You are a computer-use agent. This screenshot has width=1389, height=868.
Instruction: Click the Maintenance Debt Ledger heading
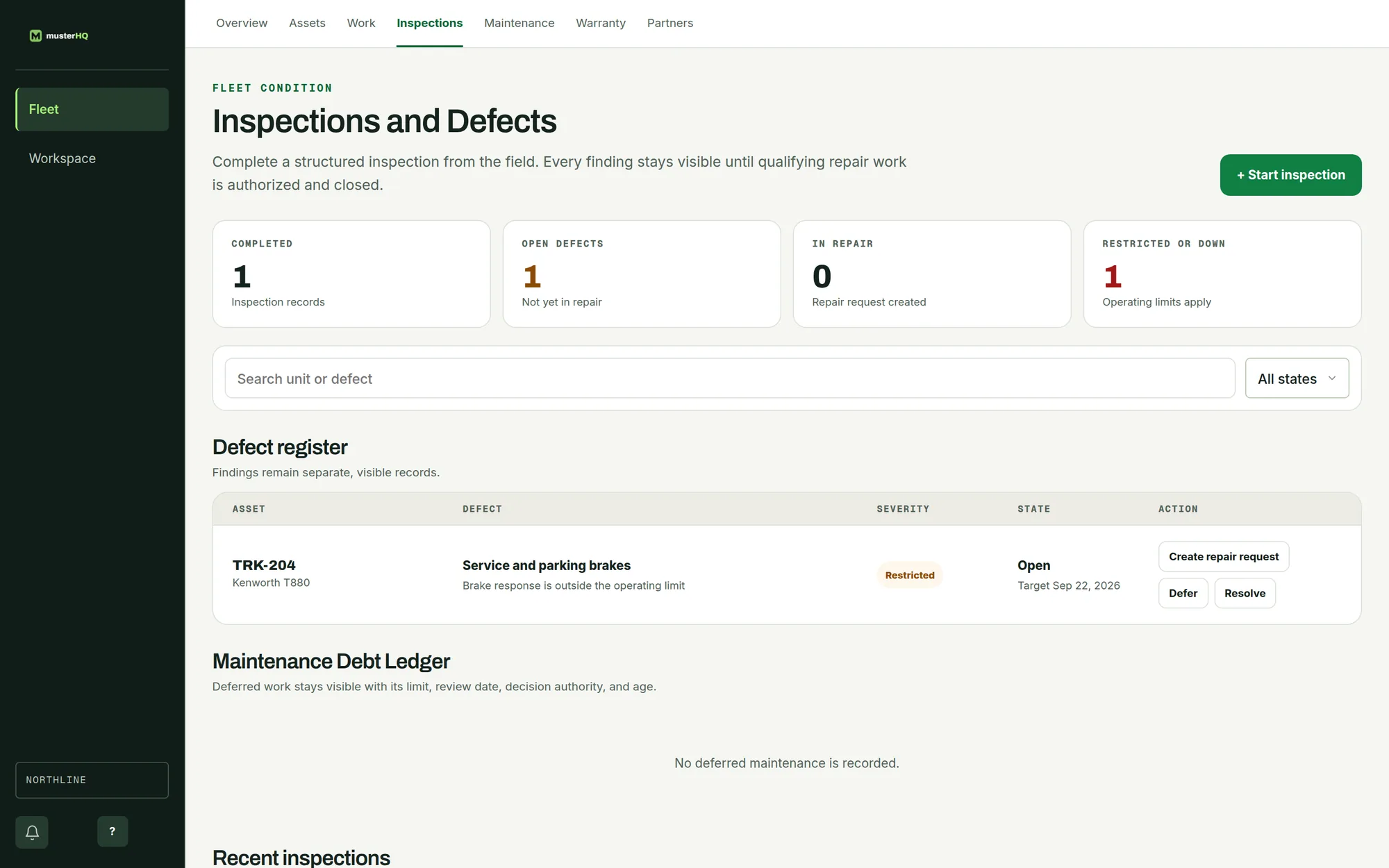331,661
